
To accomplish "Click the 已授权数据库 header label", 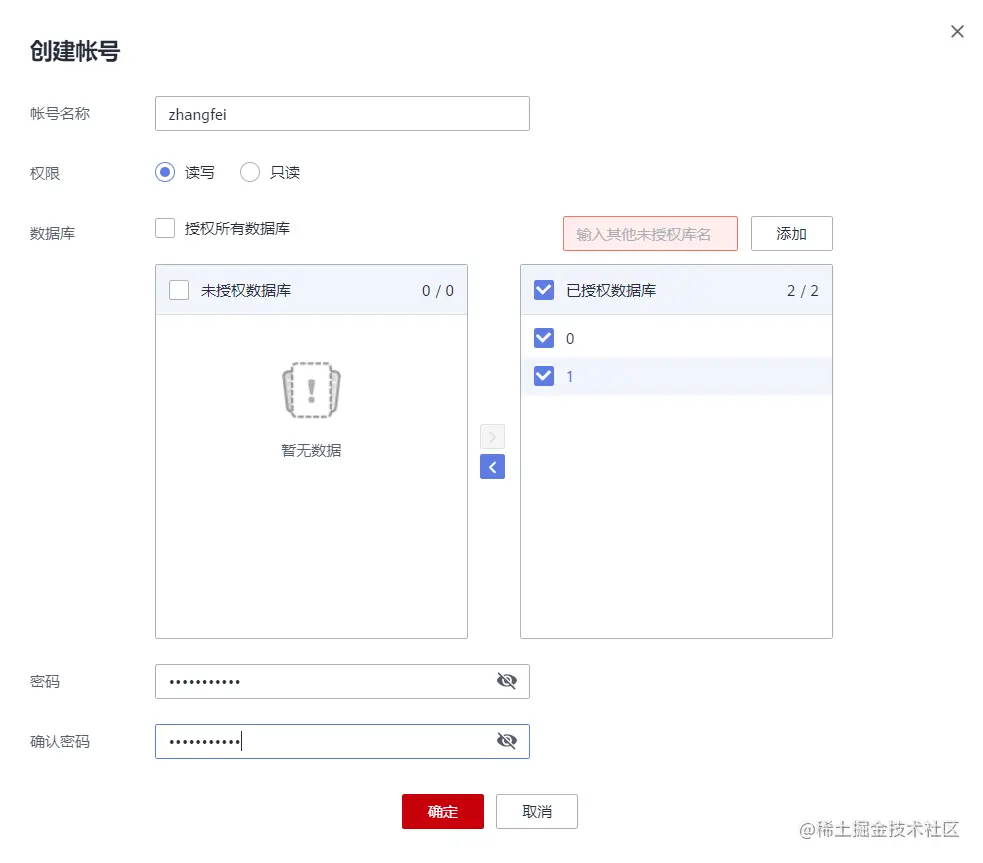I will click(611, 291).
